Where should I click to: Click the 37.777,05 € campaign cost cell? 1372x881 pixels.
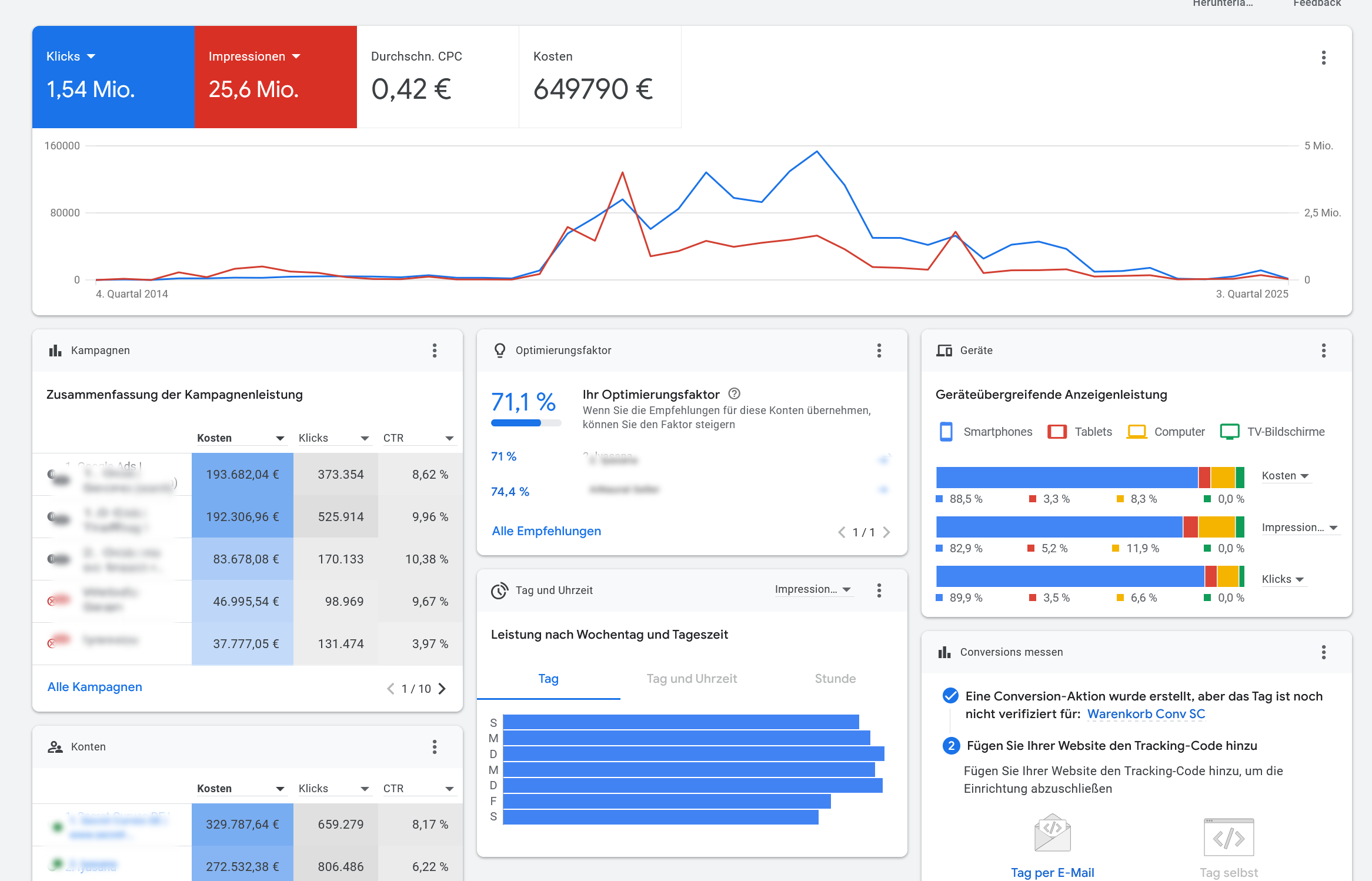pyautogui.click(x=242, y=644)
